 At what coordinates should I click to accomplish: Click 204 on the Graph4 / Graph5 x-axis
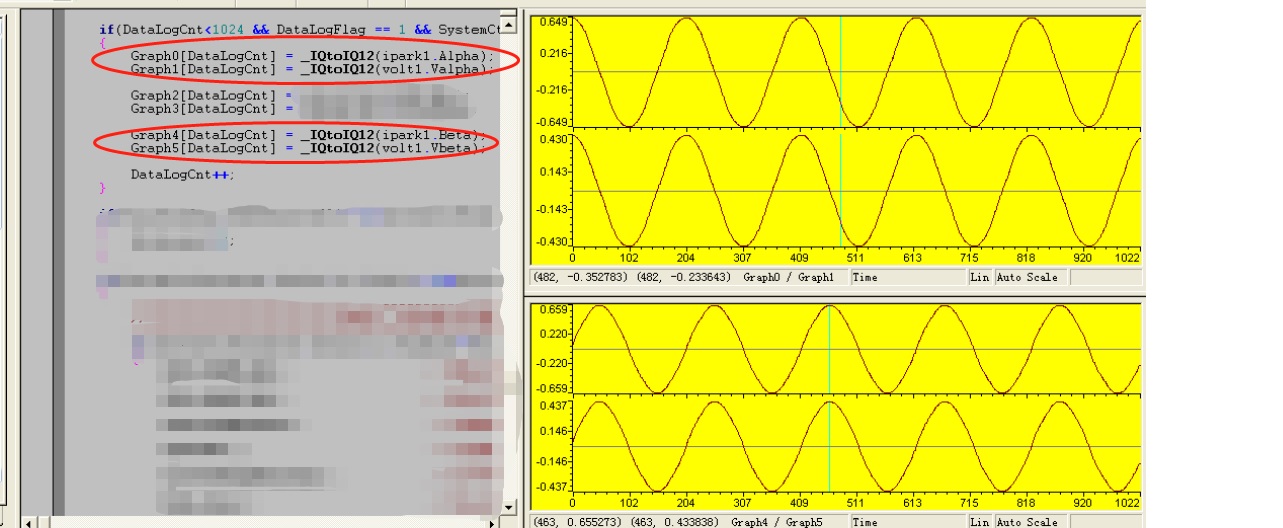686,503
